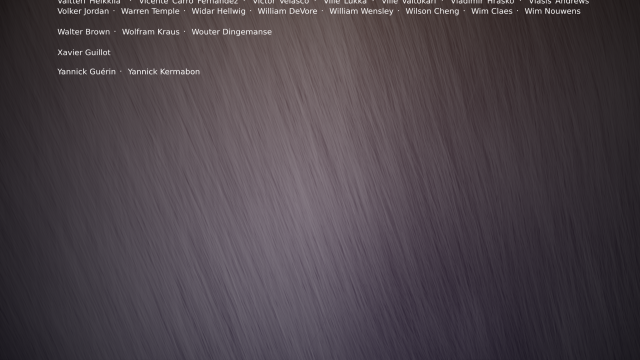Click William Wensley in the credits list
The image size is (640, 360).
361,11
